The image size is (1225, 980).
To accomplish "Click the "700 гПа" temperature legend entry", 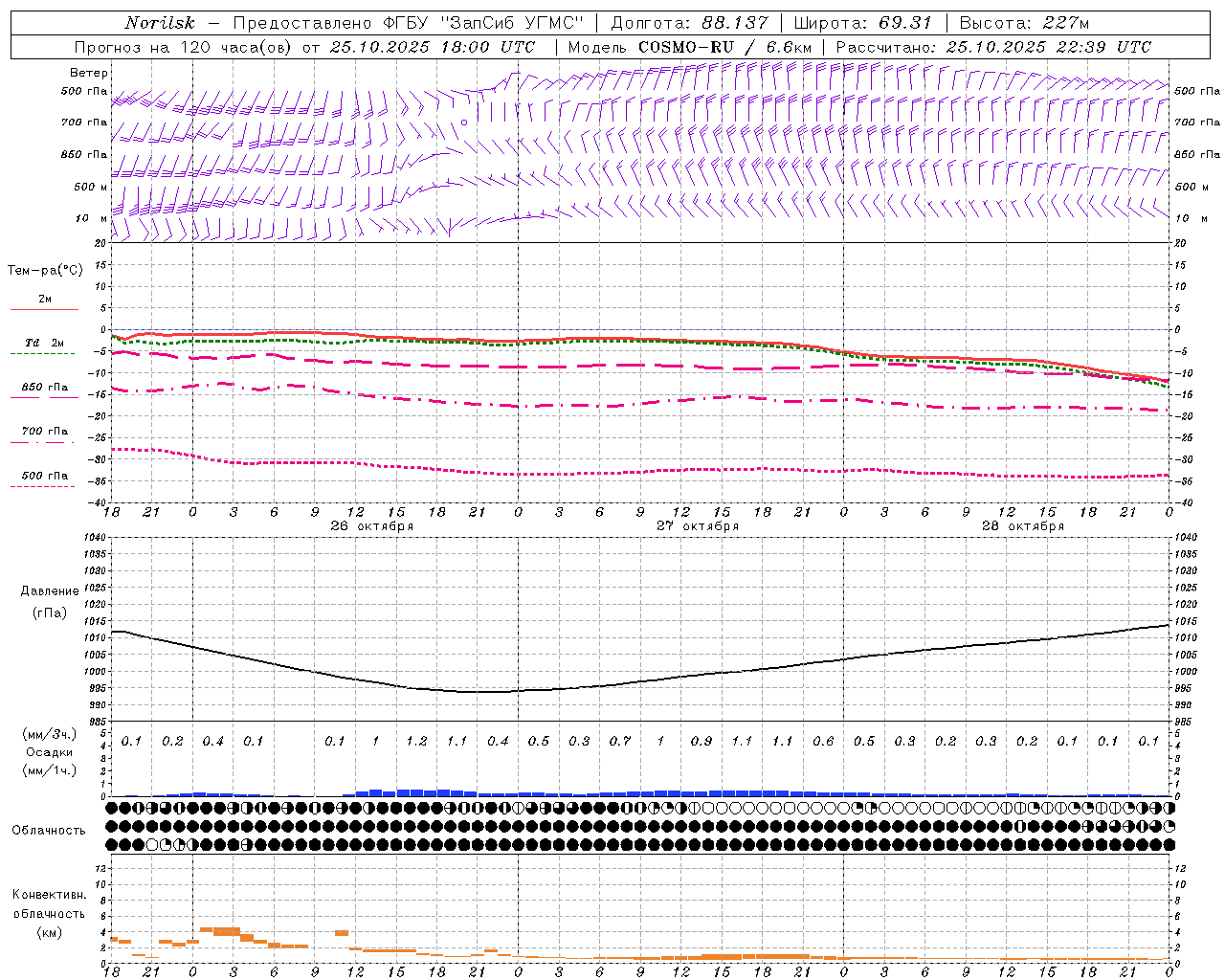I will click(x=45, y=431).
